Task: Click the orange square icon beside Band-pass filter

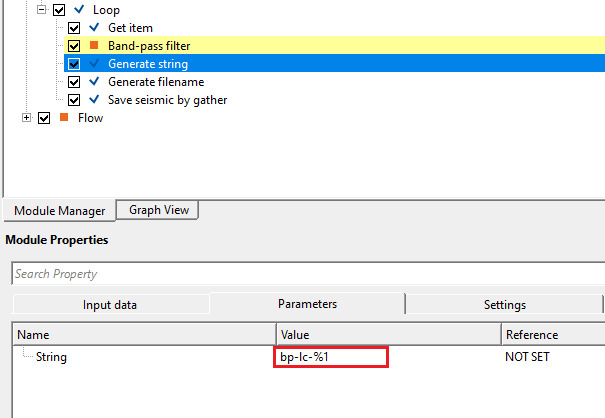Action: [94, 46]
